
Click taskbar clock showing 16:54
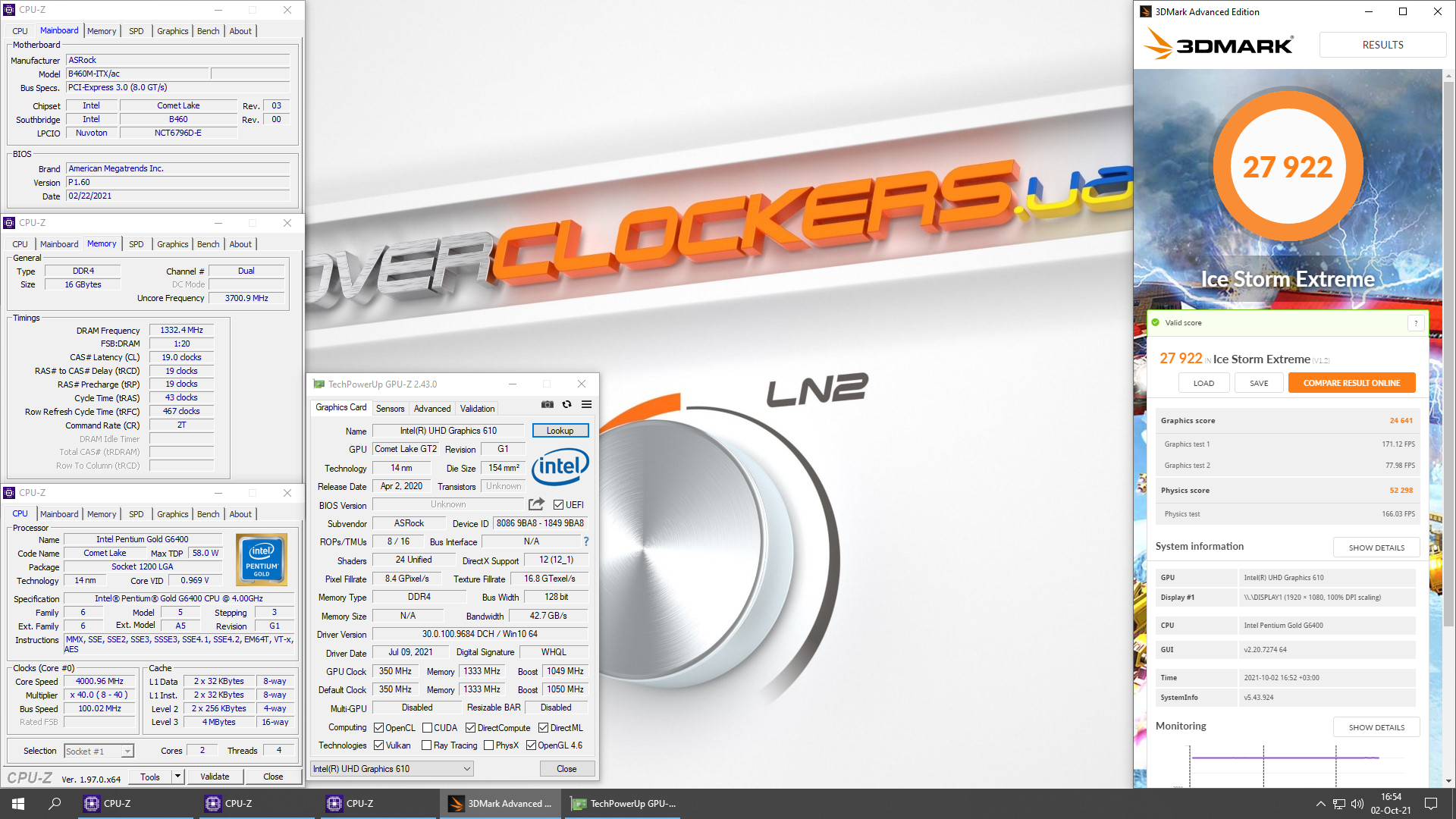click(1391, 804)
